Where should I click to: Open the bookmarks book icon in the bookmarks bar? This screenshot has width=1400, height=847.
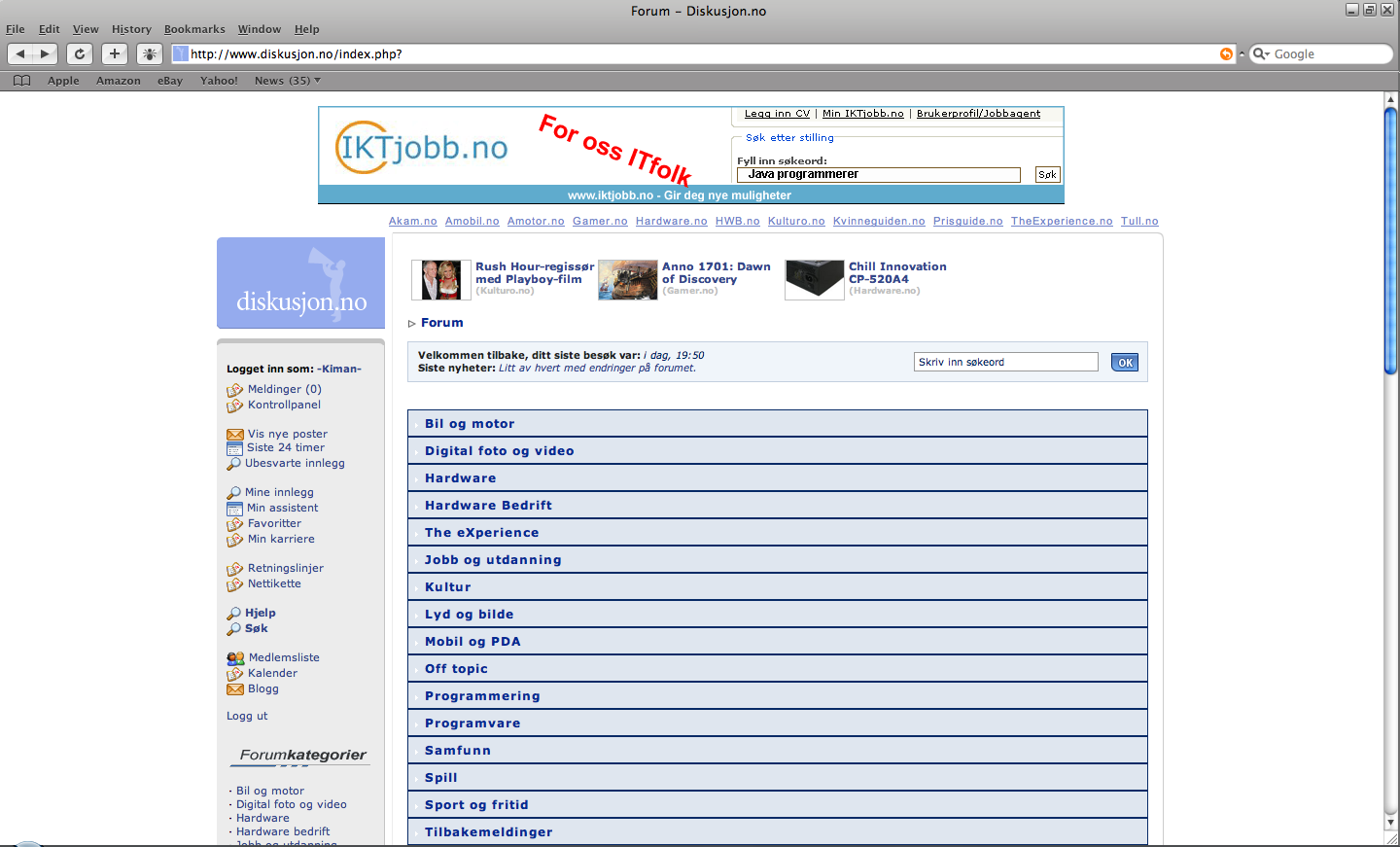21,81
